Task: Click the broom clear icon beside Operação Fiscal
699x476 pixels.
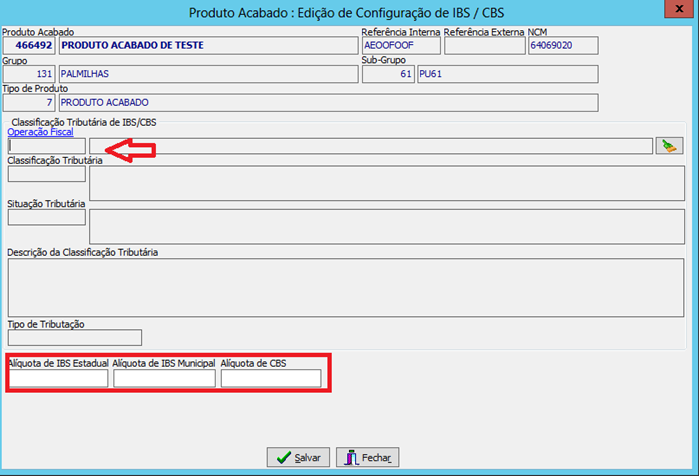Action: click(x=669, y=146)
